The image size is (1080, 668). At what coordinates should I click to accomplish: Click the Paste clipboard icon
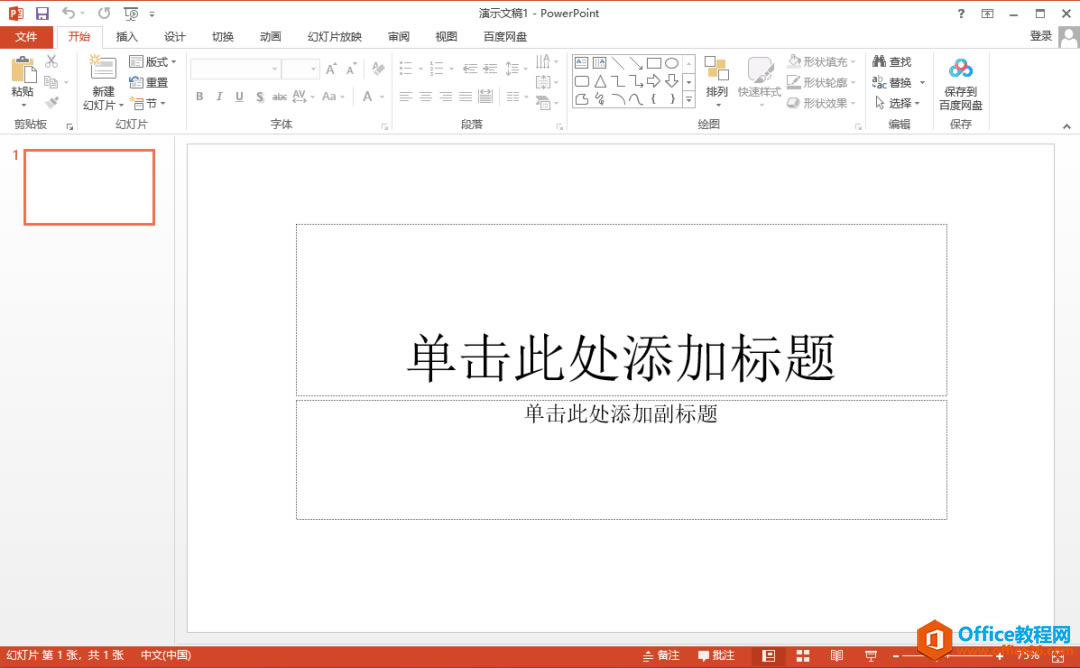point(23,70)
